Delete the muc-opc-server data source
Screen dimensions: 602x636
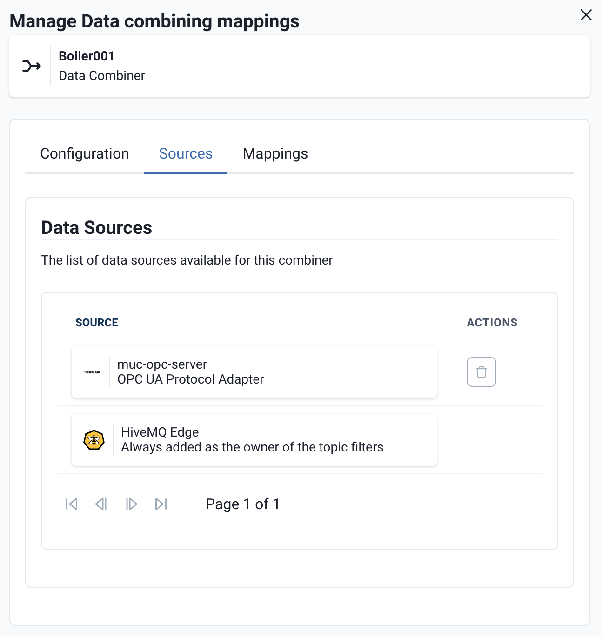pyautogui.click(x=481, y=372)
